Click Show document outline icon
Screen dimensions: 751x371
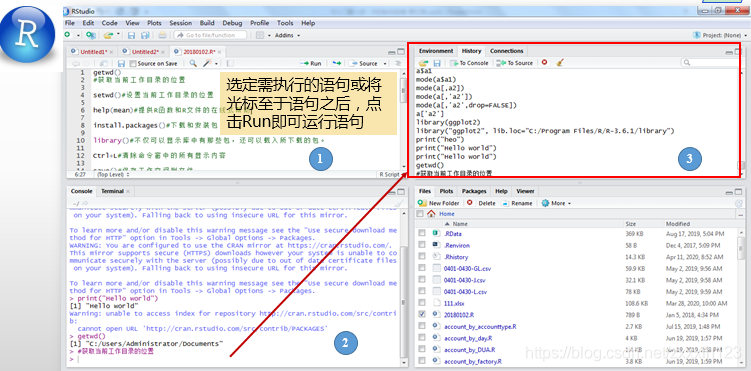pos(398,63)
